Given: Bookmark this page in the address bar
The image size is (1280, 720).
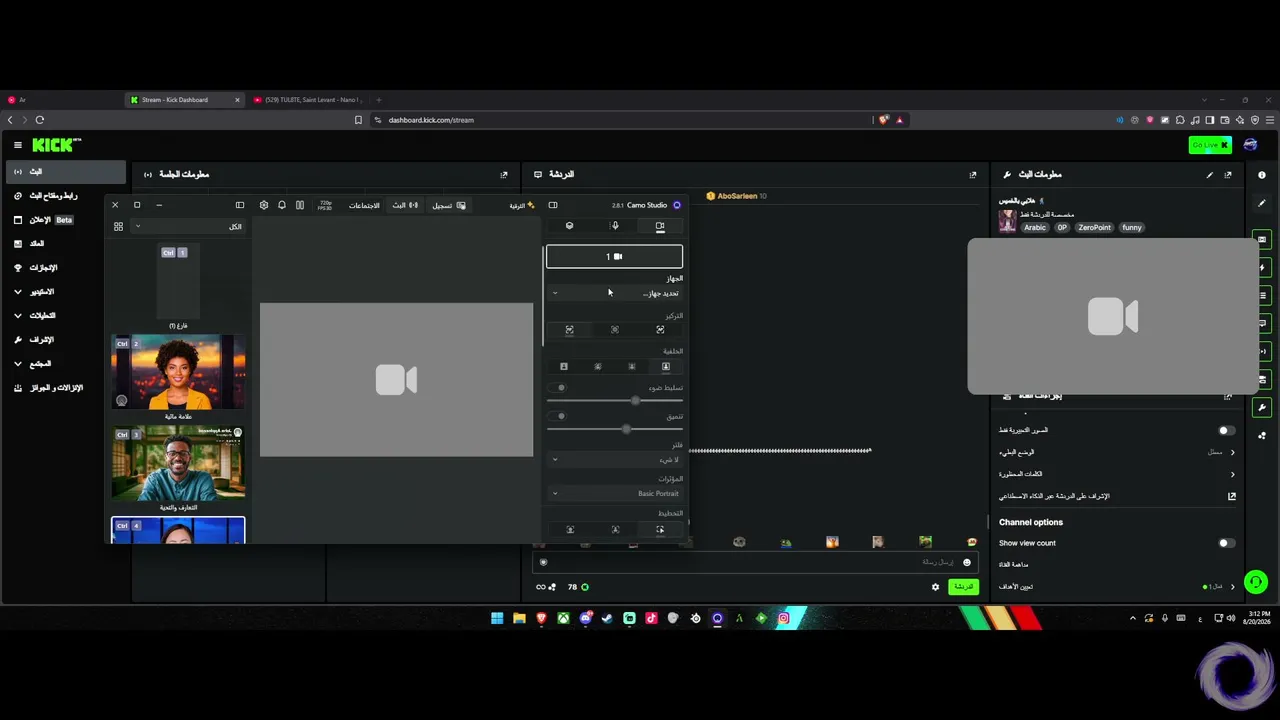Looking at the screenshot, I should click(x=358, y=120).
